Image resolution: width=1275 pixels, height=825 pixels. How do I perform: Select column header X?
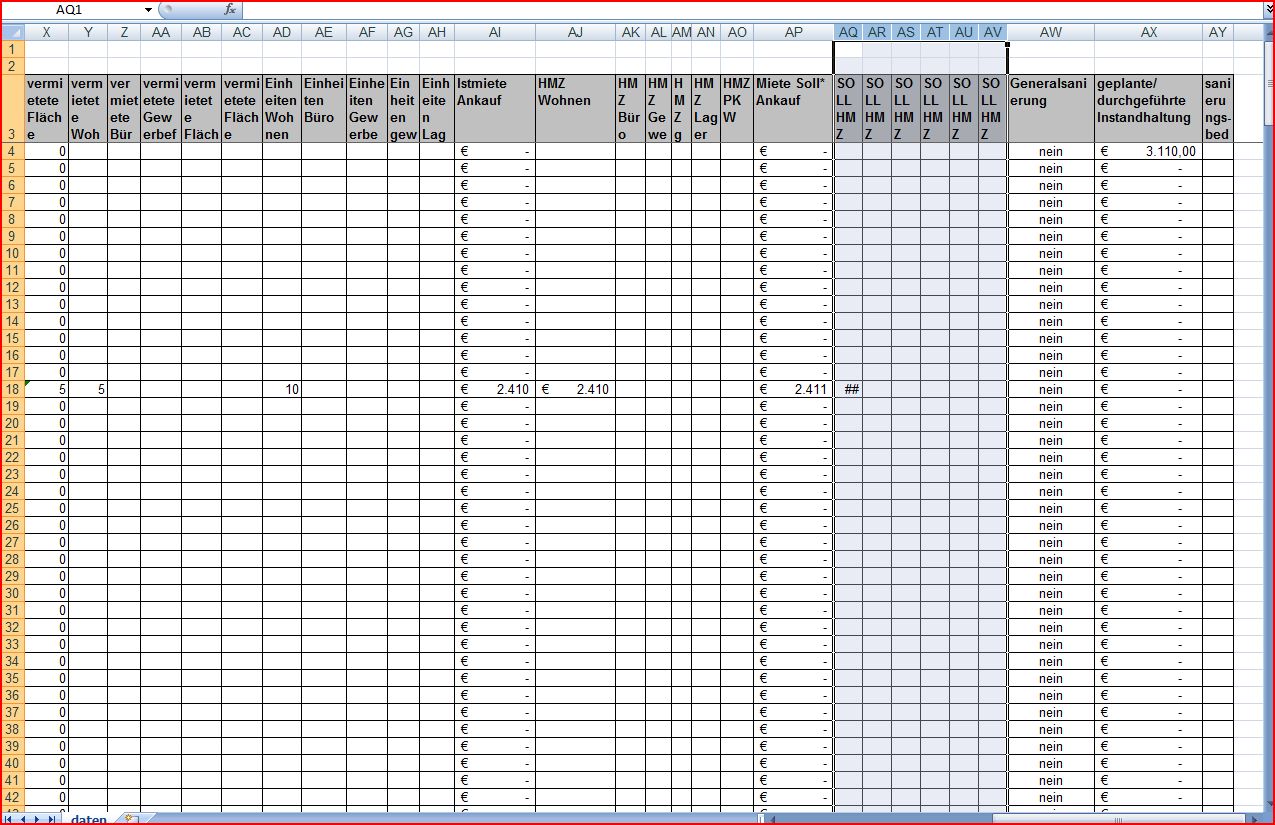pos(46,32)
